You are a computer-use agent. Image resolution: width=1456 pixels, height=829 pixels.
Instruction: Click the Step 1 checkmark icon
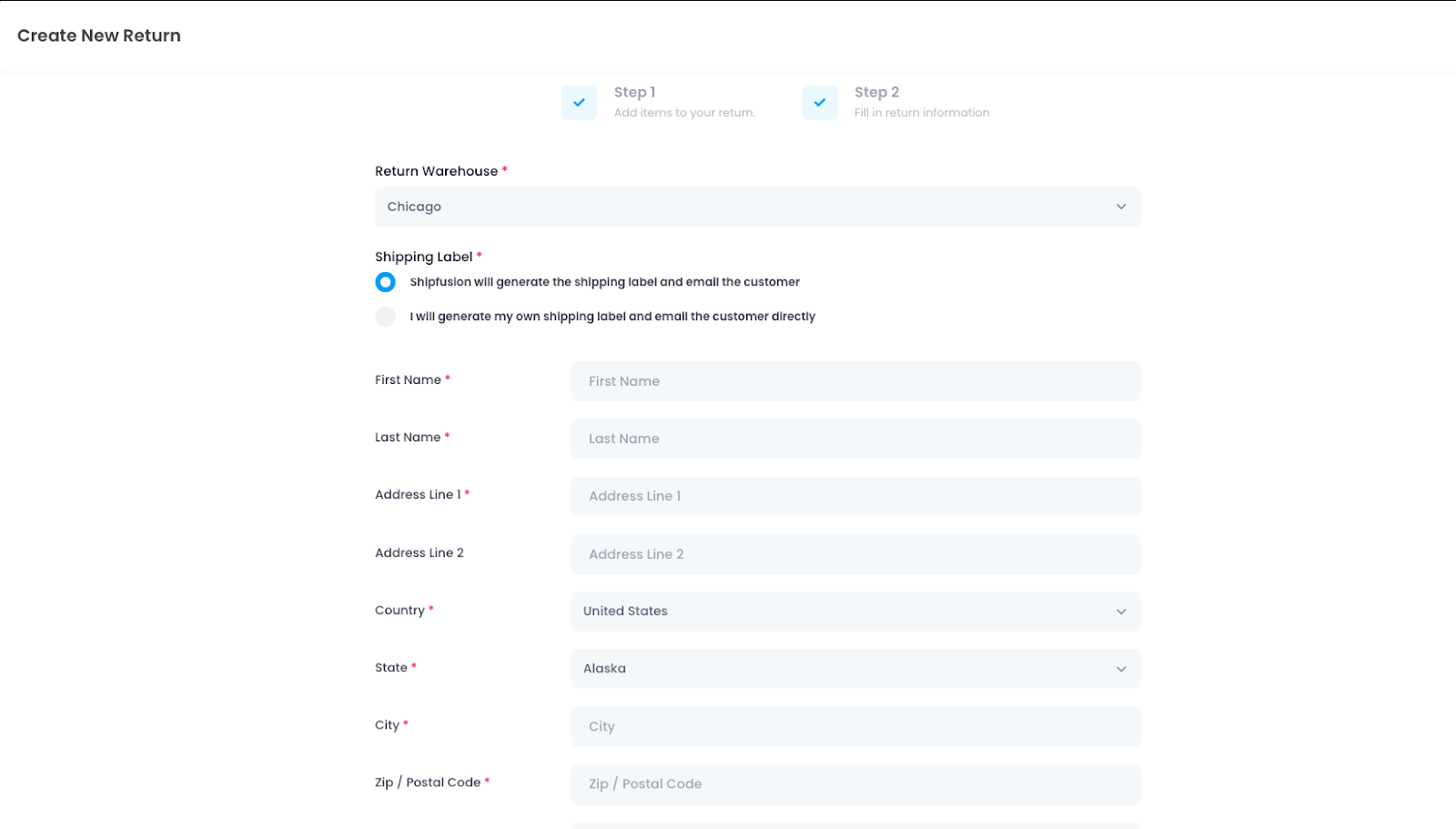click(x=579, y=103)
